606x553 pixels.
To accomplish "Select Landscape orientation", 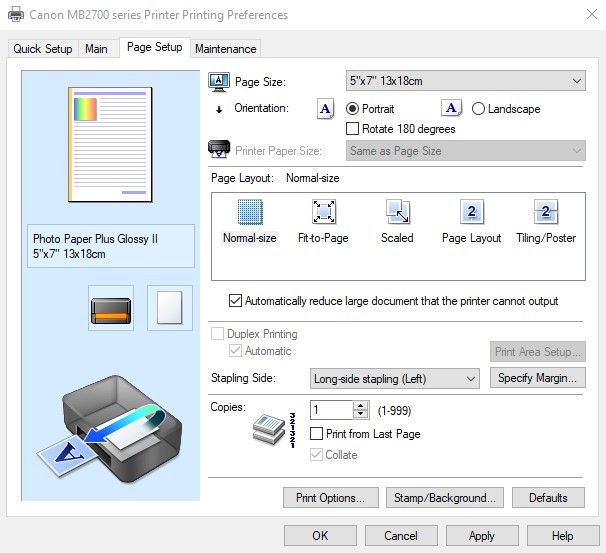I will tap(478, 109).
